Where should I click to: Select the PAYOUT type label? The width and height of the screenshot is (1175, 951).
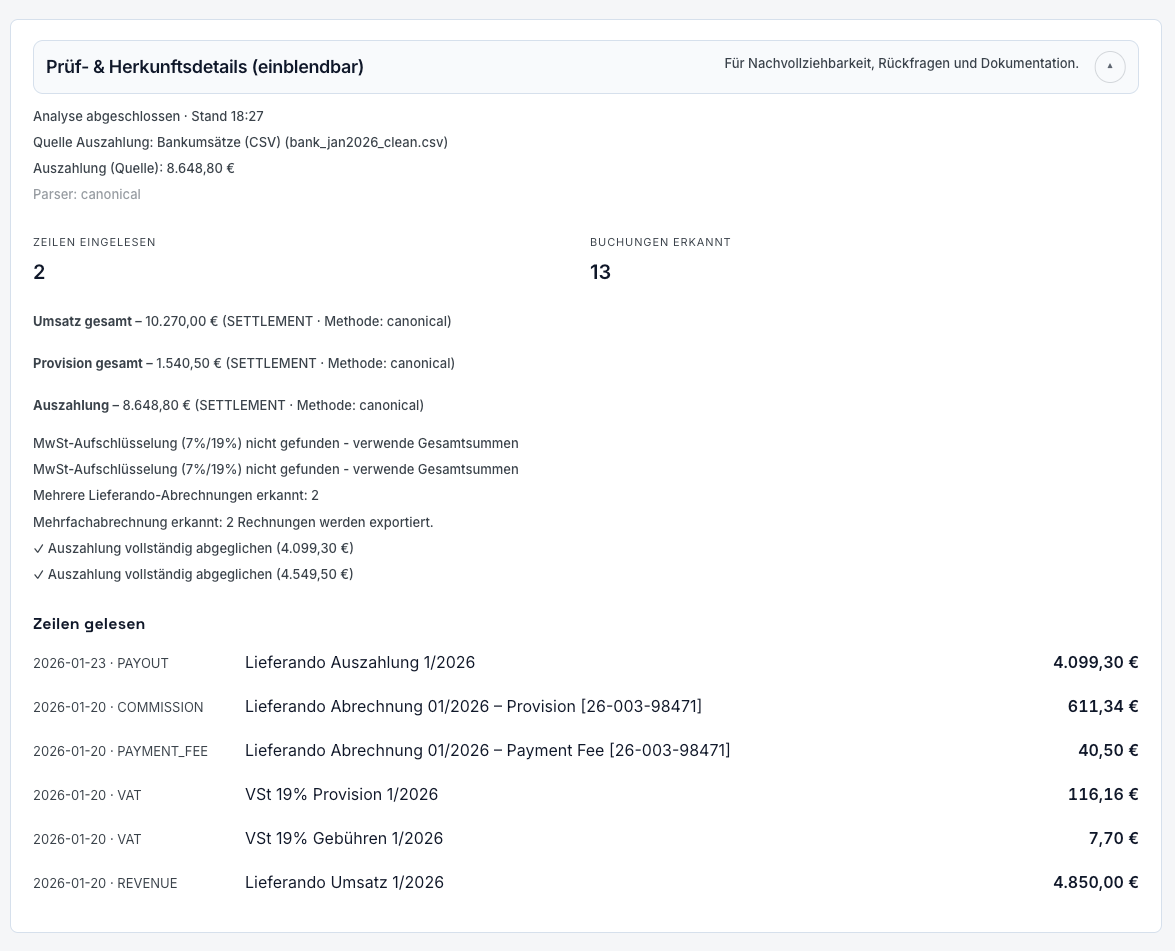[142, 663]
